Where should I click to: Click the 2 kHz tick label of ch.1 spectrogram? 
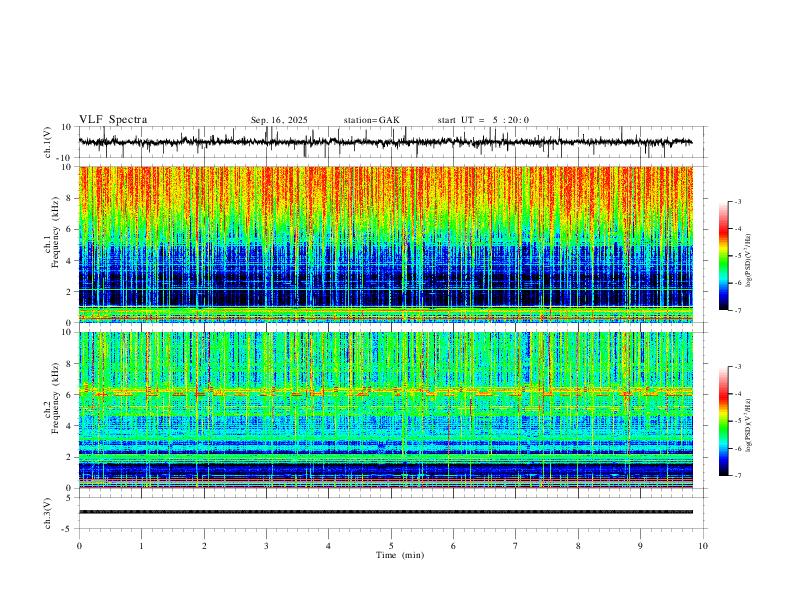[x=70, y=291]
